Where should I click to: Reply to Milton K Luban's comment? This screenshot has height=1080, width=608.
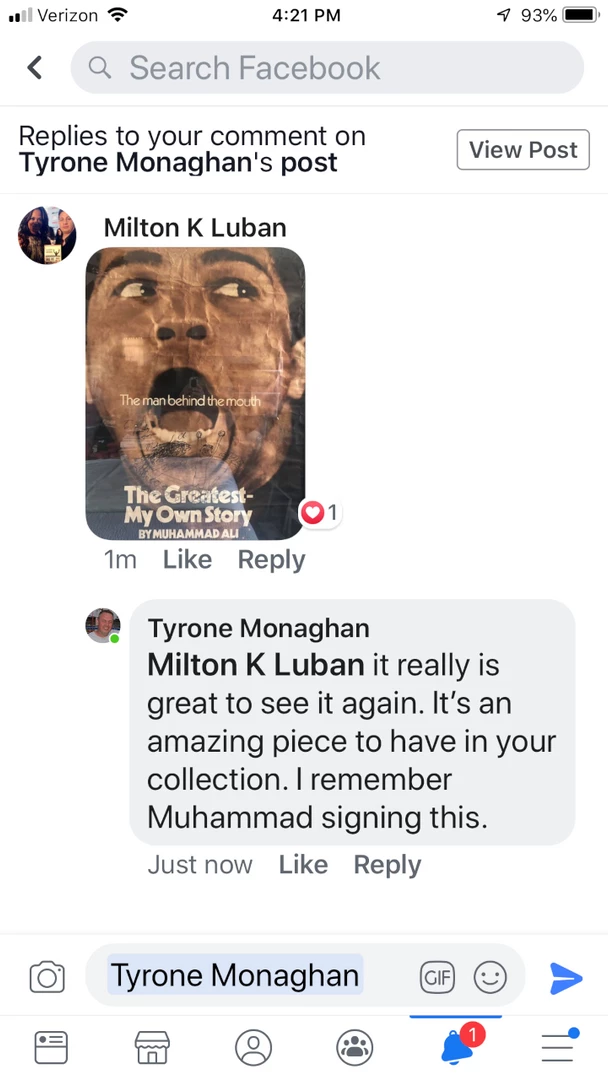click(x=271, y=560)
